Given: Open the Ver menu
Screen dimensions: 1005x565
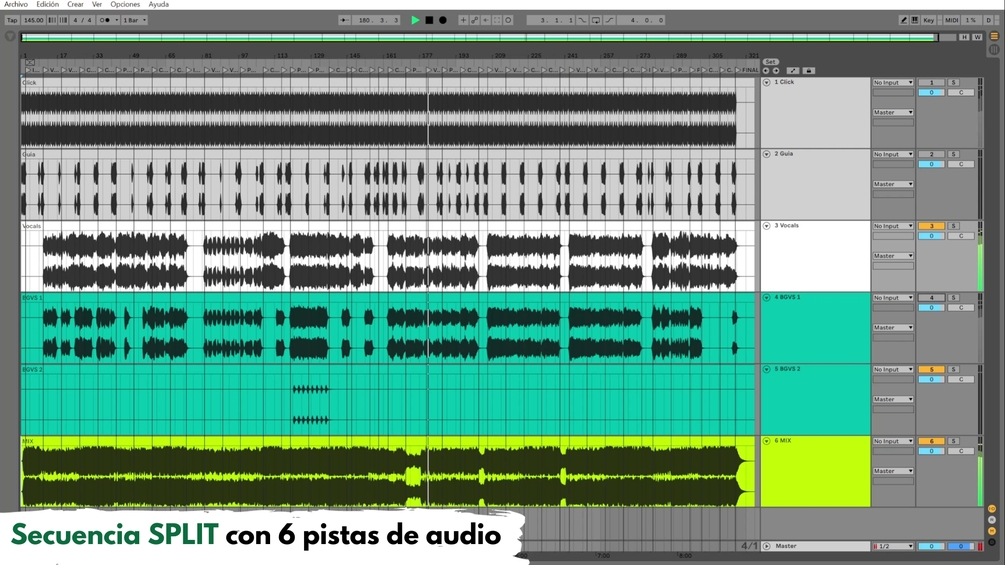Looking at the screenshot, I should click(97, 4).
